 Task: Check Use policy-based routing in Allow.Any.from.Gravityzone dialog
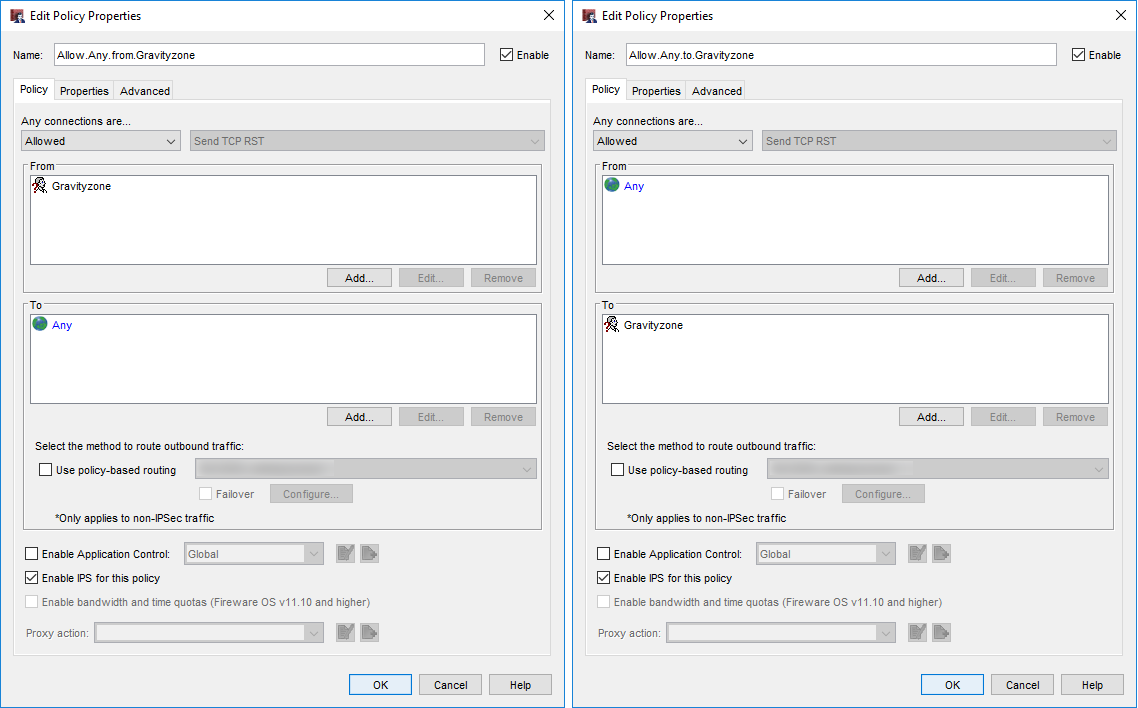click(45, 470)
